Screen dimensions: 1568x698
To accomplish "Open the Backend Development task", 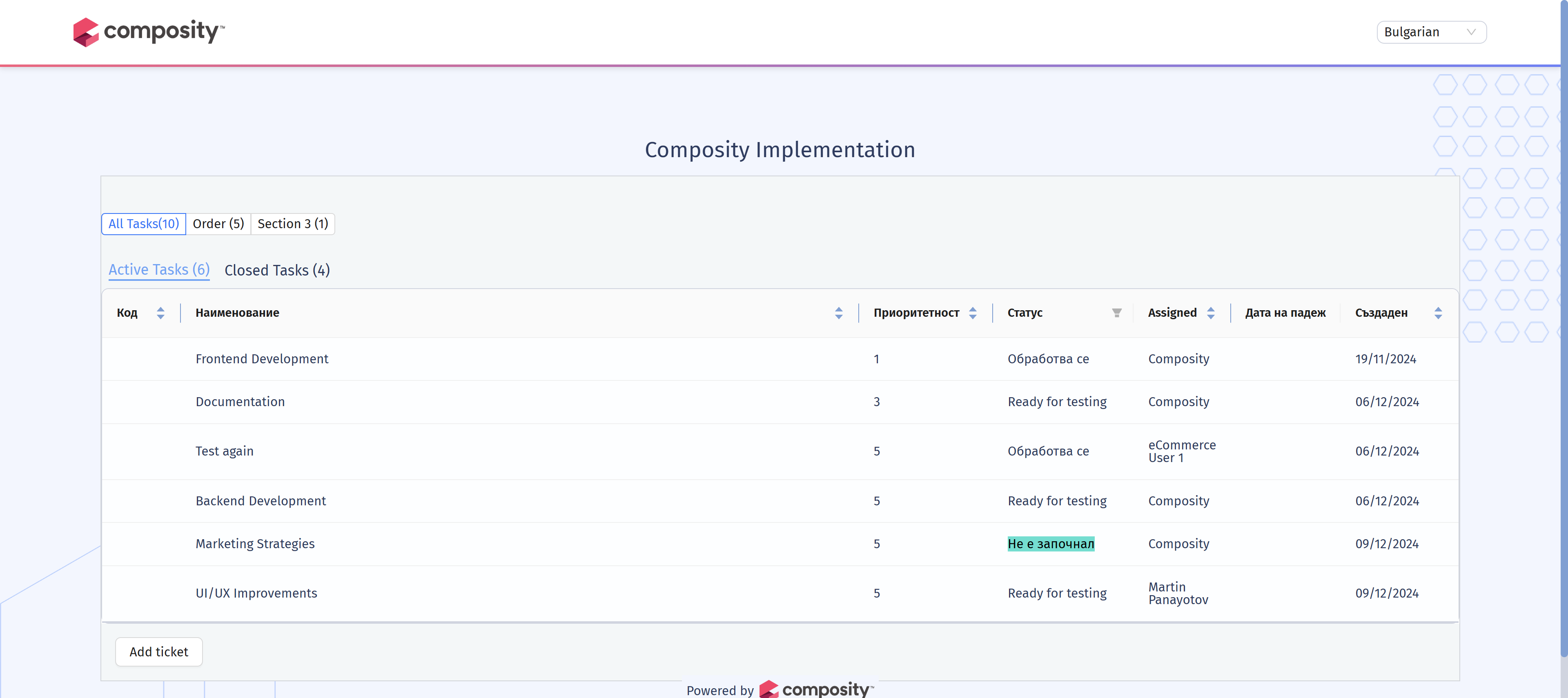I will (261, 501).
